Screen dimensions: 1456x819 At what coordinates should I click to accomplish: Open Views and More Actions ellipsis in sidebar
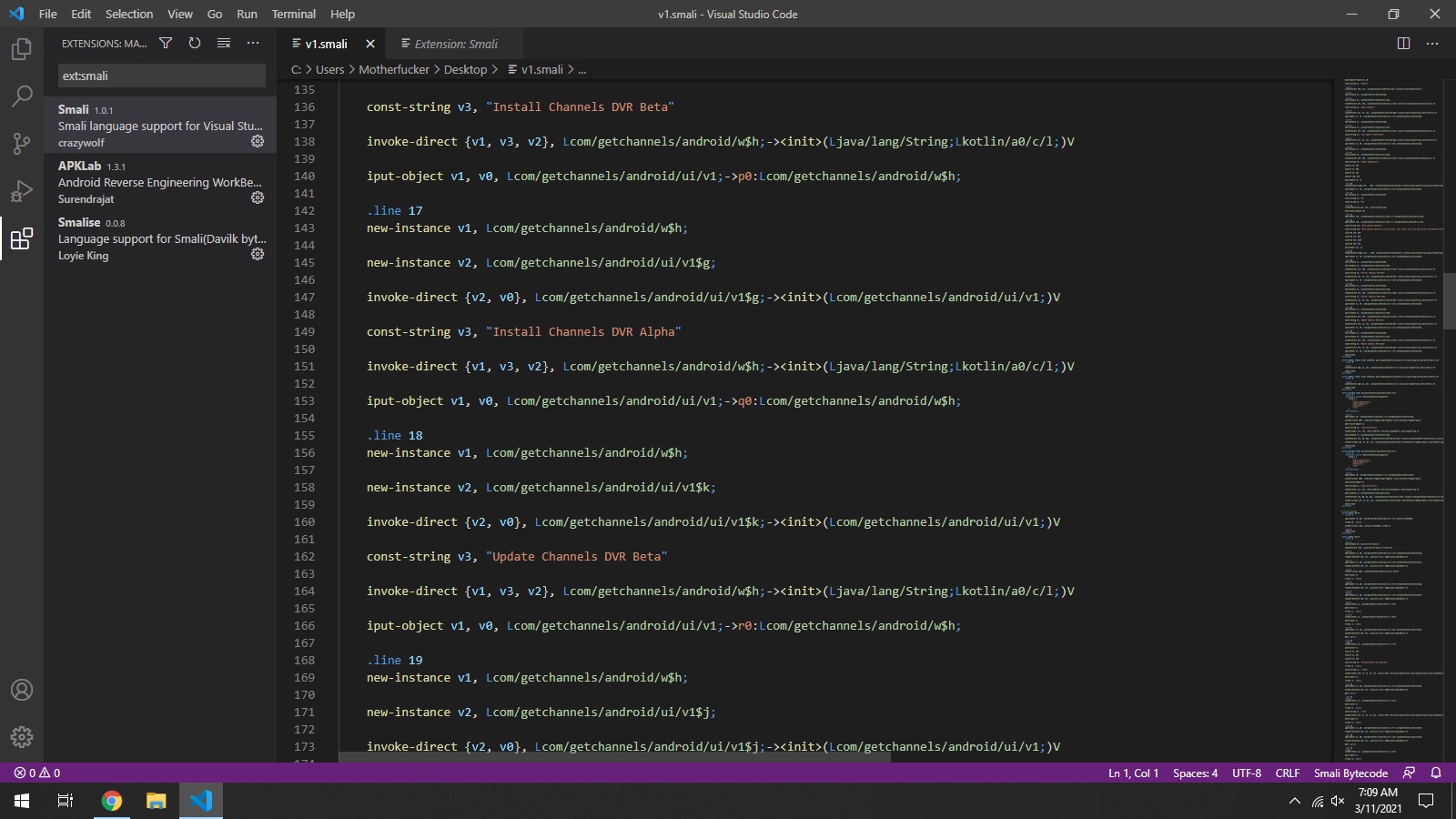(253, 44)
